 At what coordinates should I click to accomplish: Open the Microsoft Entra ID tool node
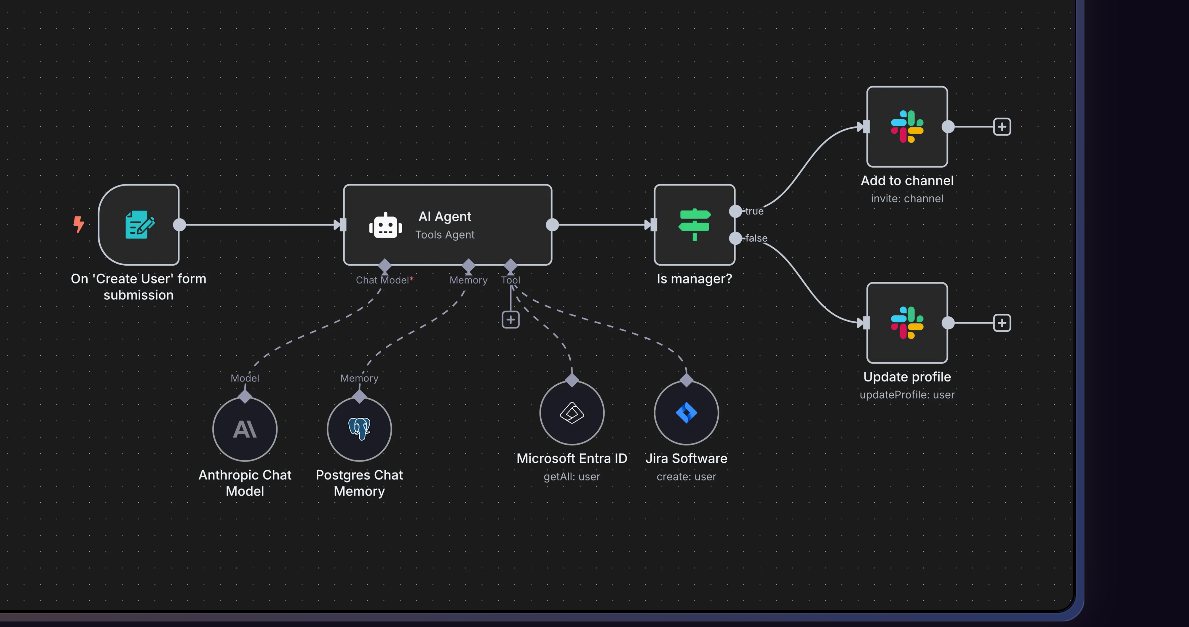coord(572,413)
